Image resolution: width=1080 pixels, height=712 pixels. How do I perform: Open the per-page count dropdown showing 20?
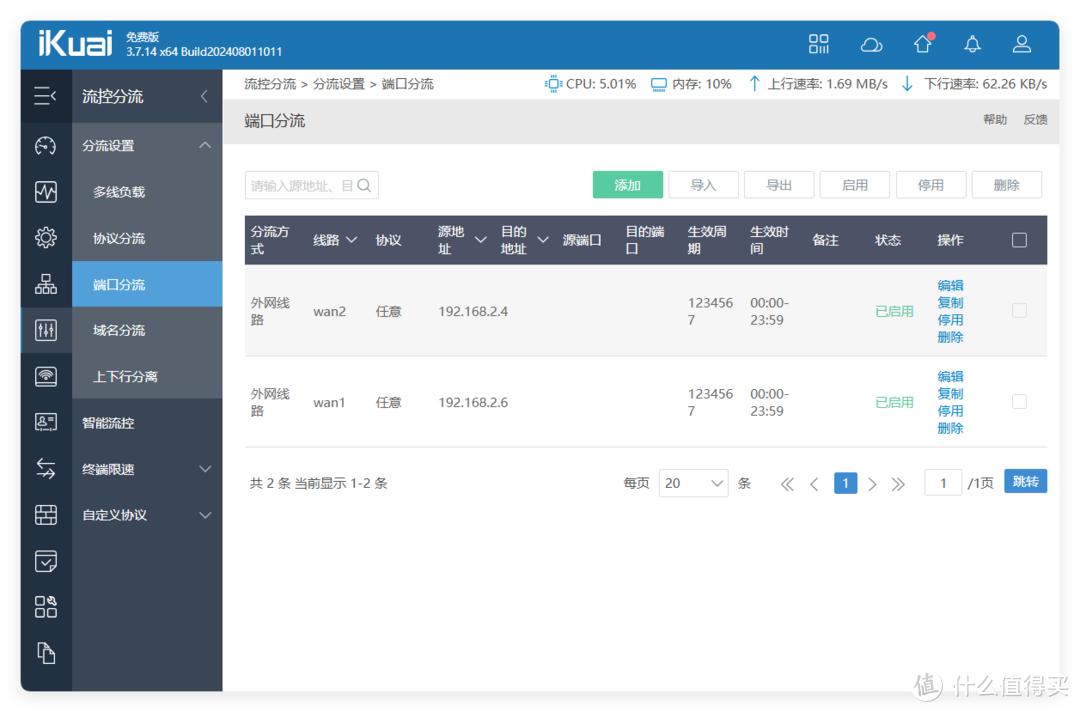pos(693,483)
